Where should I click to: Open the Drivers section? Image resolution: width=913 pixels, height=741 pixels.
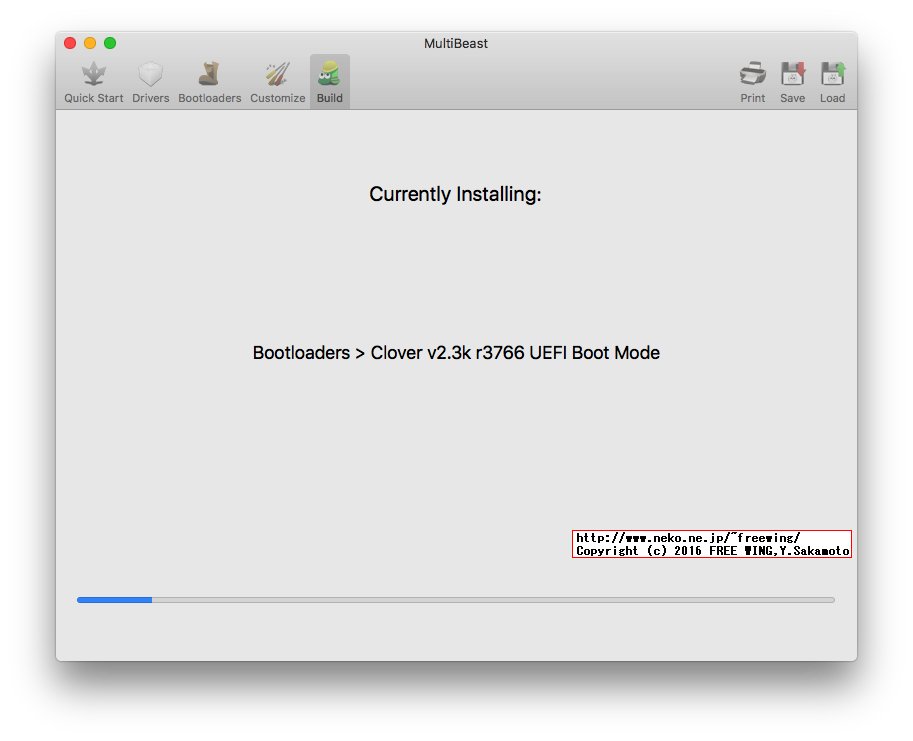coord(150,82)
